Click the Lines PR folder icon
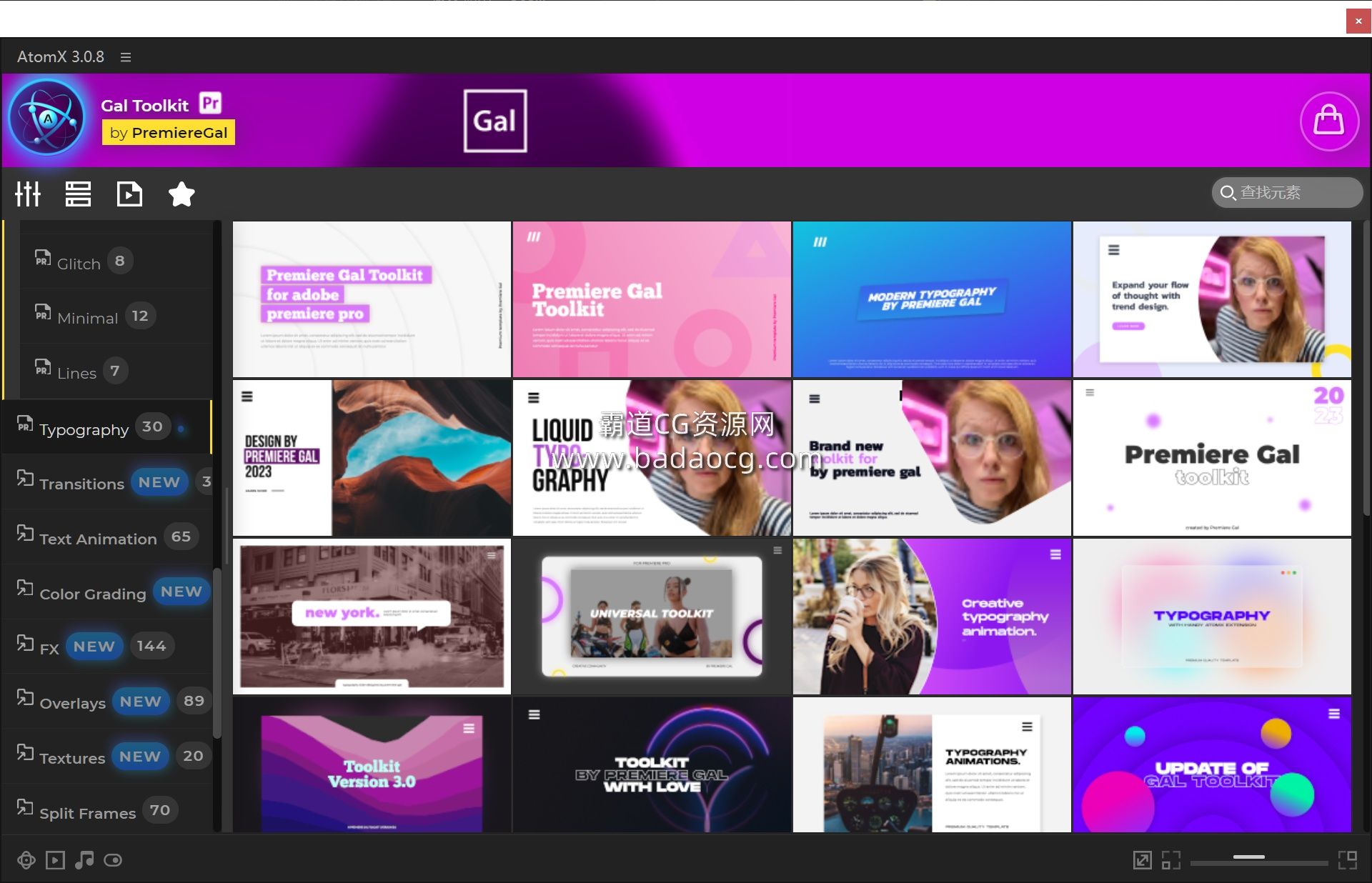The image size is (1372, 883). (43, 368)
